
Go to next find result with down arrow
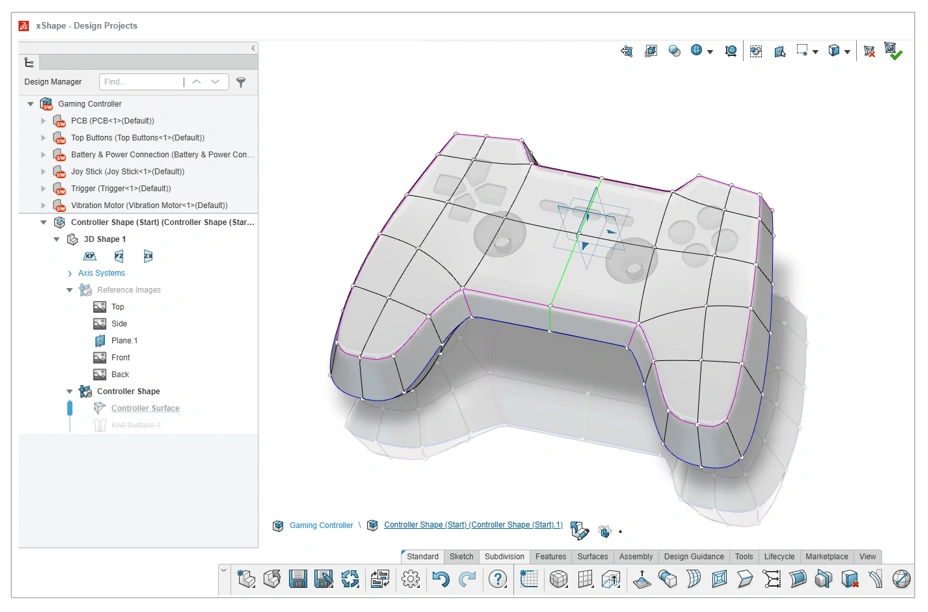[x=215, y=82]
